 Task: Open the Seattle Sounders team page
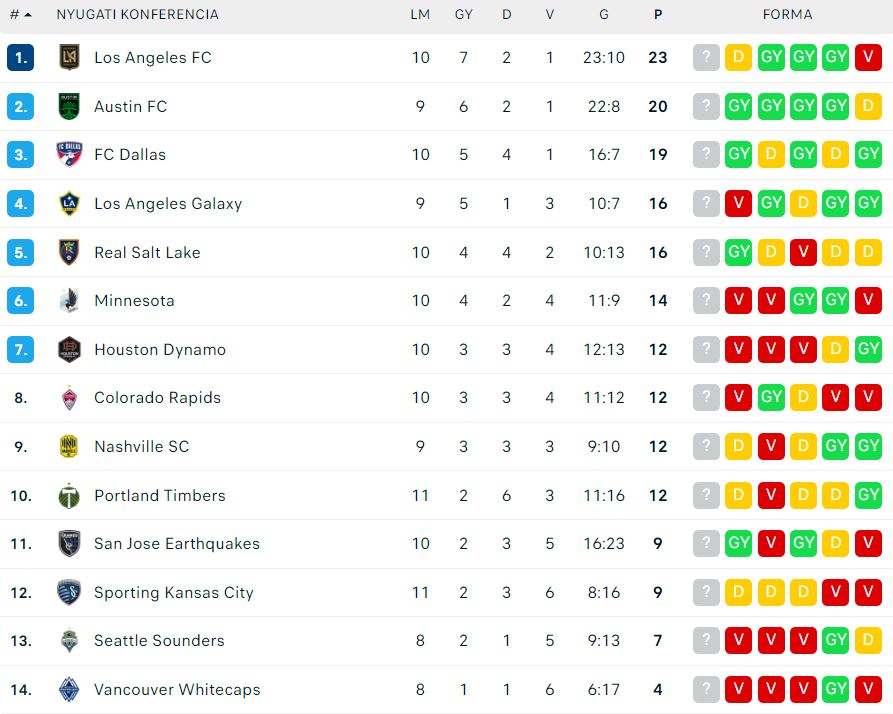point(159,641)
